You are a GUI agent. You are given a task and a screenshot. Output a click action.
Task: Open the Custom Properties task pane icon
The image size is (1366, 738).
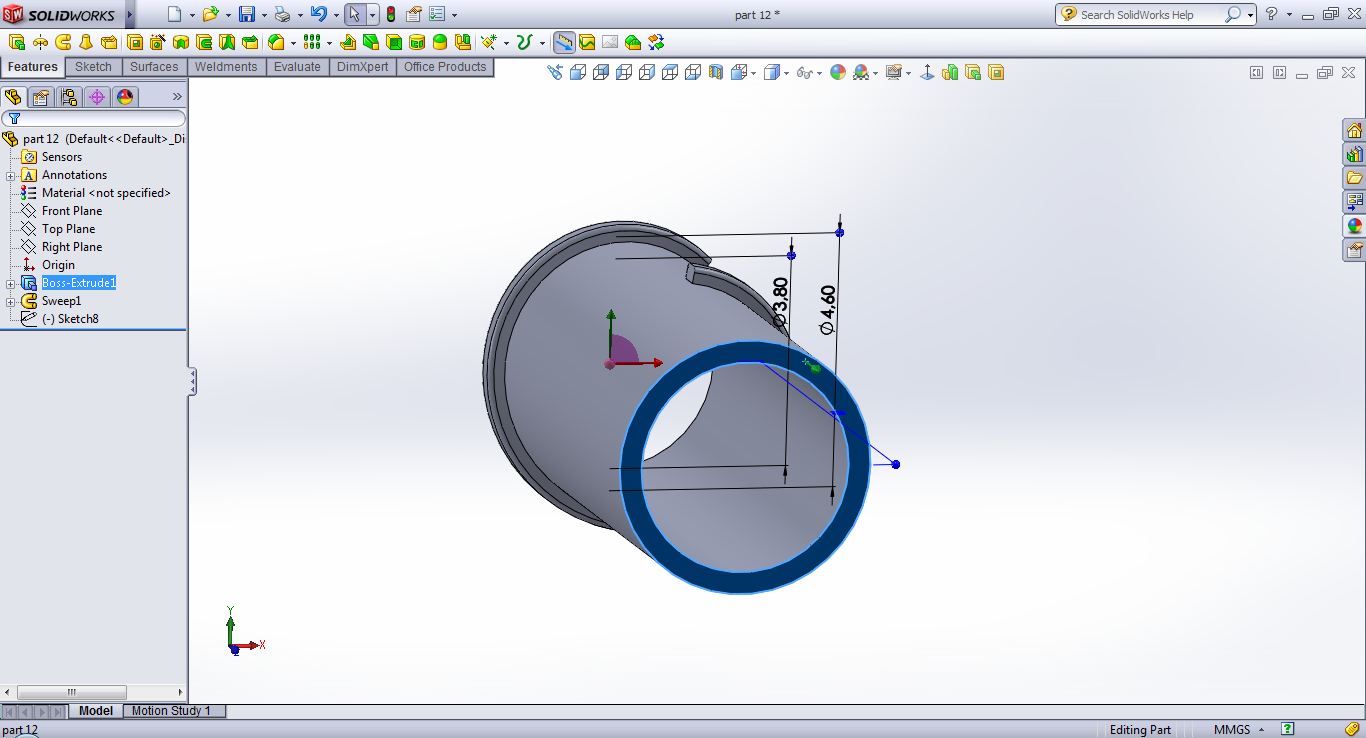pyautogui.click(x=1354, y=250)
